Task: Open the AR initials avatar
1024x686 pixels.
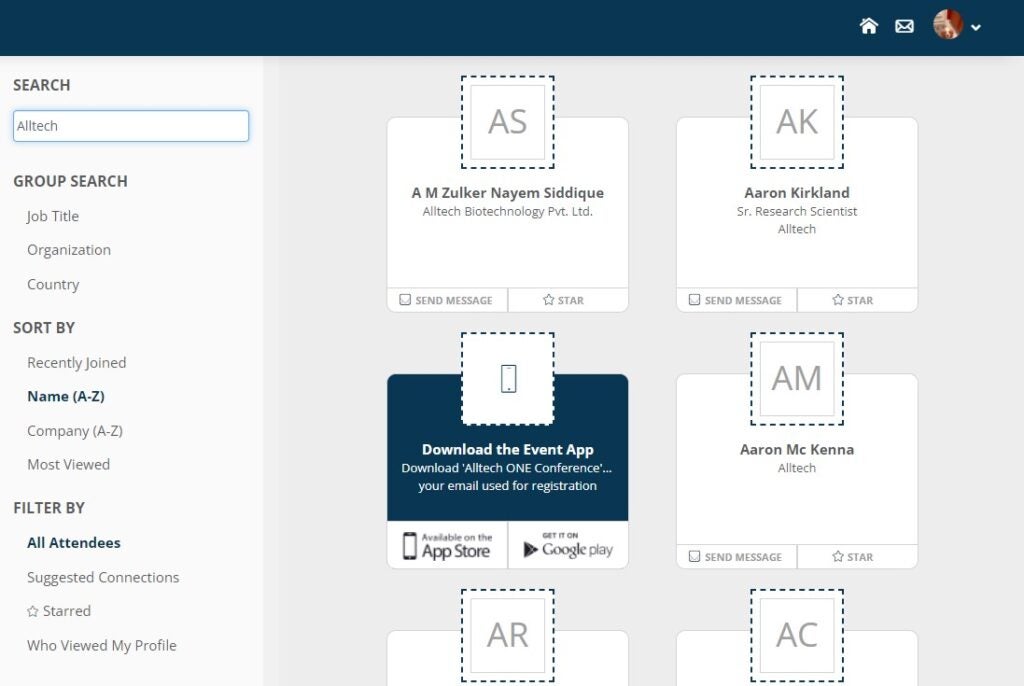Action: pos(507,636)
